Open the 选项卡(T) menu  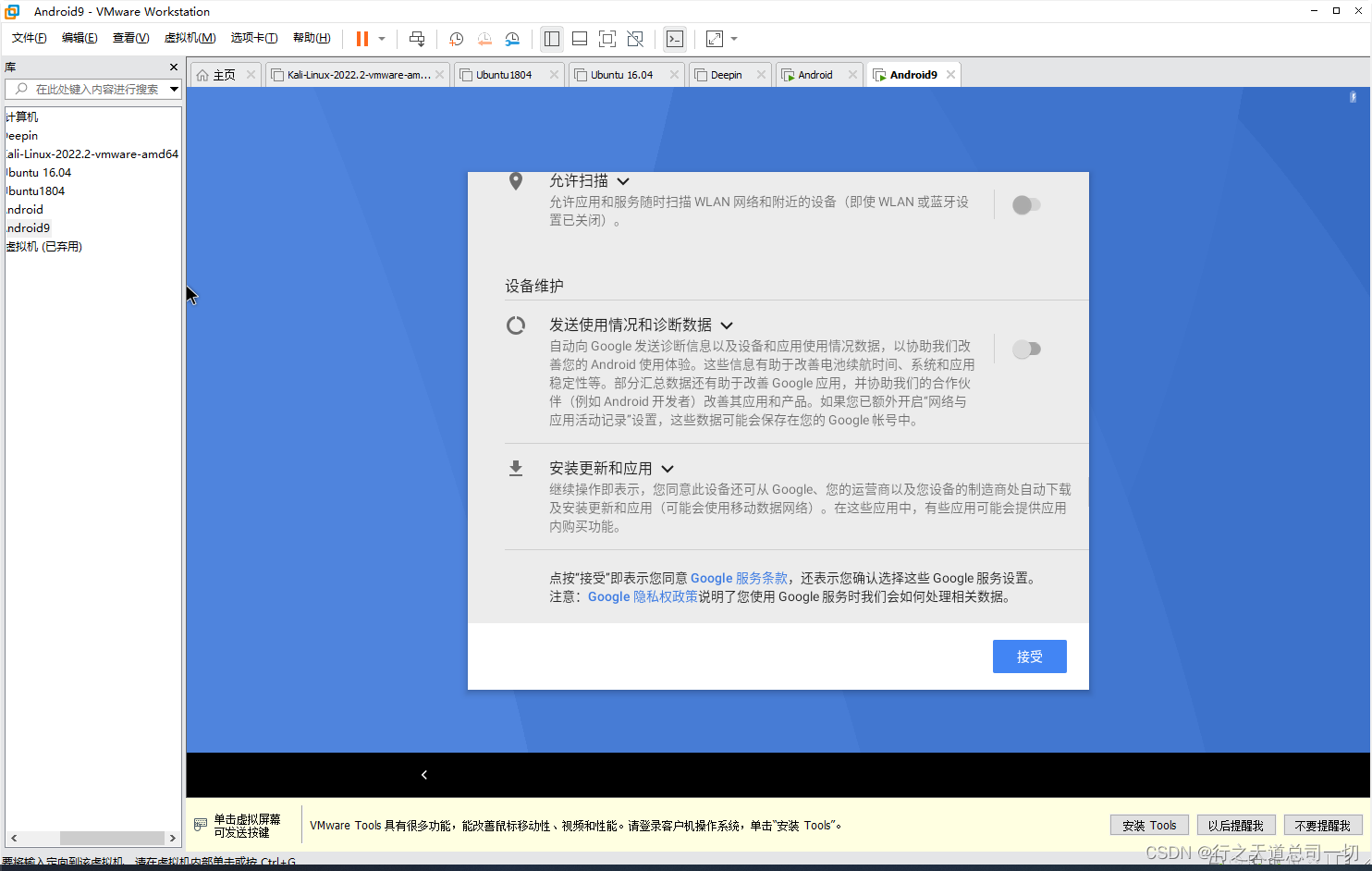(x=254, y=38)
